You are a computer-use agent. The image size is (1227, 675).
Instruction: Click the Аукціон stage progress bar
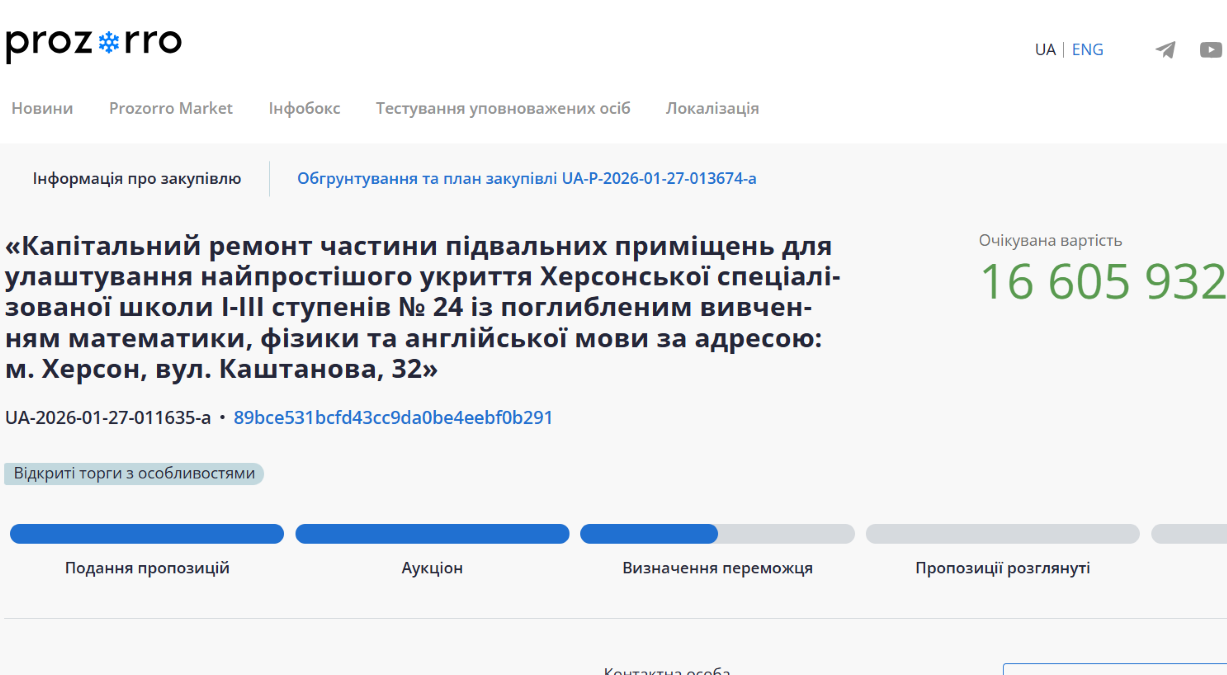[432, 534]
